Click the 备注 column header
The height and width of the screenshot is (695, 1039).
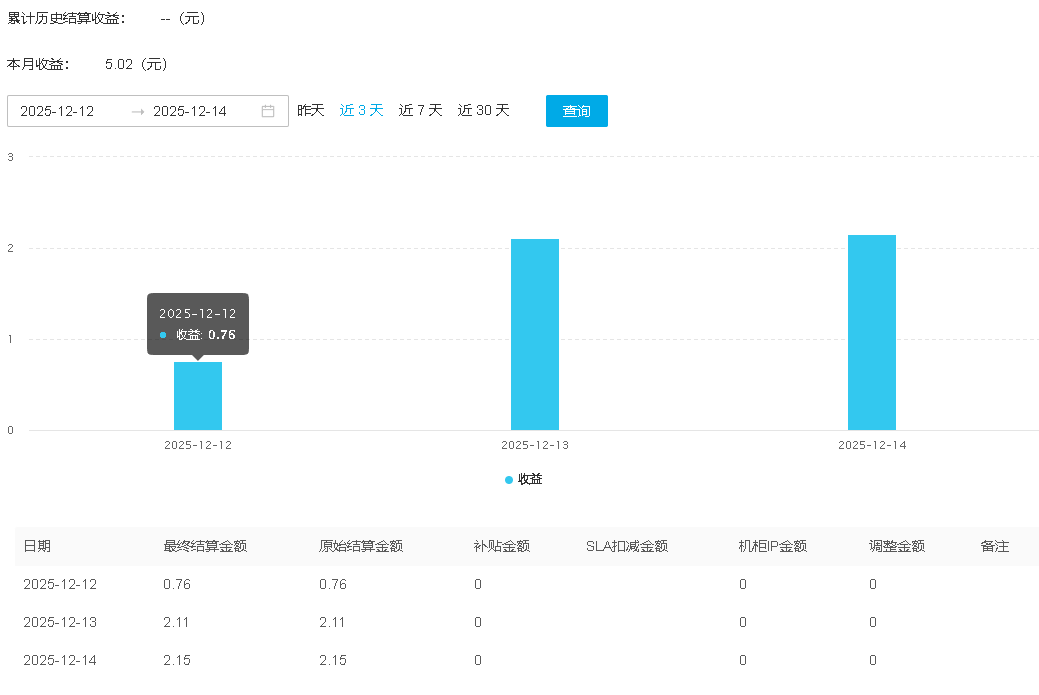(995, 546)
